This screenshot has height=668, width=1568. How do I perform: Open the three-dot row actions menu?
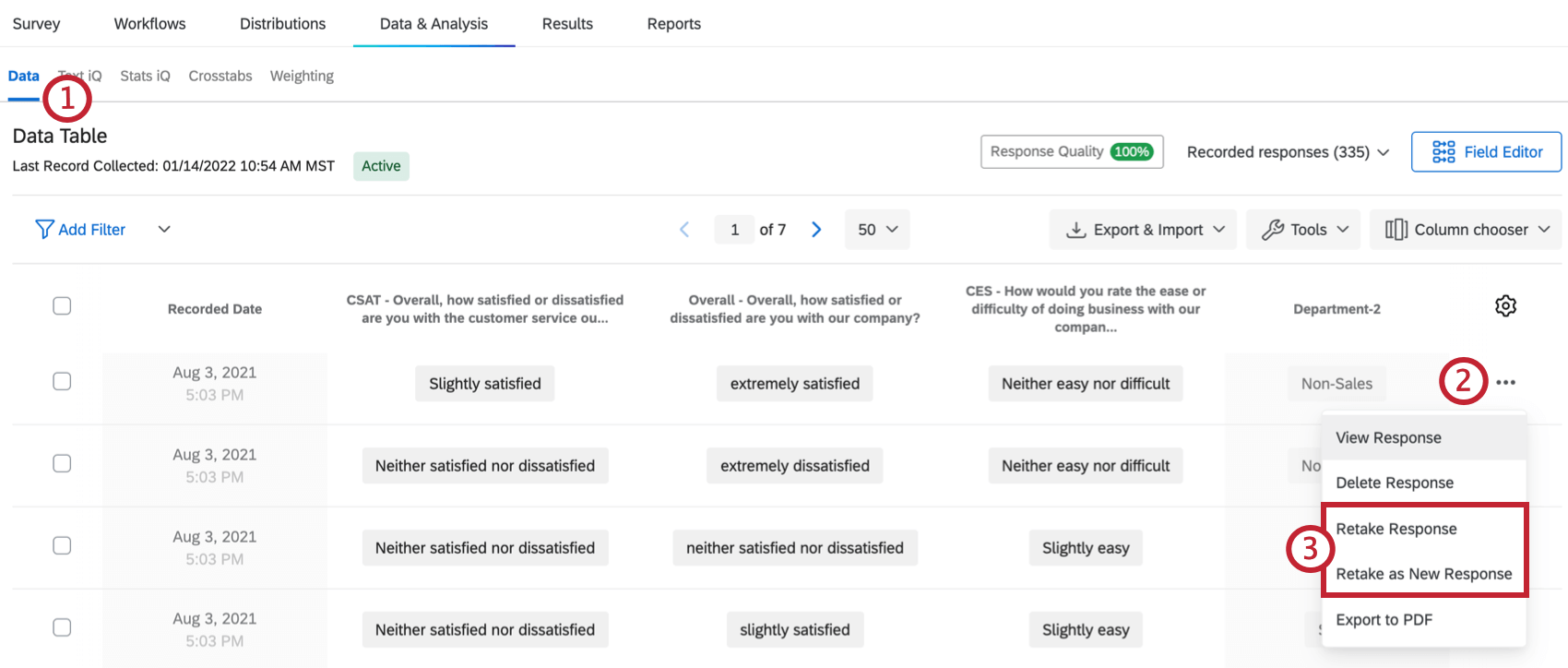click(1505, 383)
